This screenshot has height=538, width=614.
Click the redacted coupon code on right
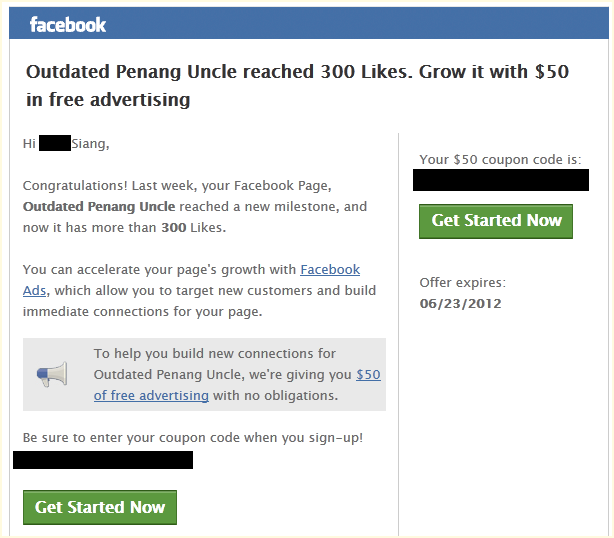501,180
